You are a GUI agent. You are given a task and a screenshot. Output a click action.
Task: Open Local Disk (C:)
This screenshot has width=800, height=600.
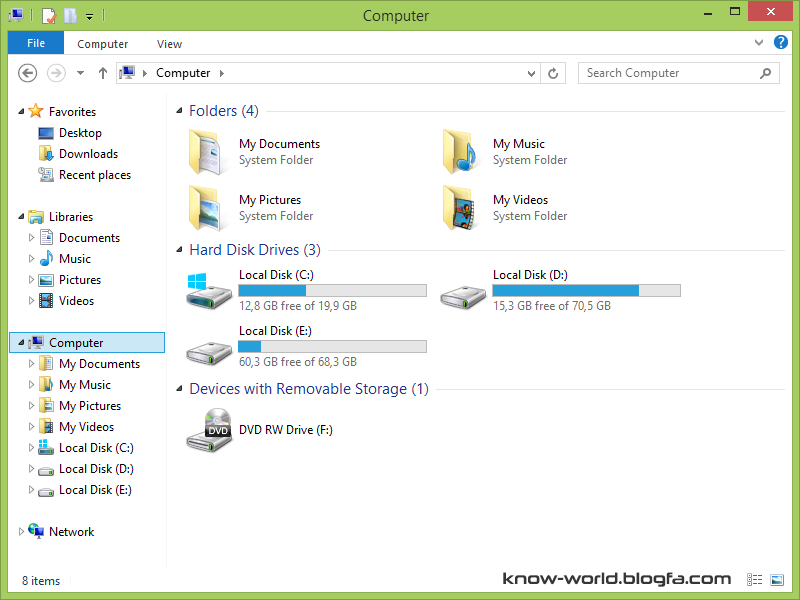tap(277, 274)
